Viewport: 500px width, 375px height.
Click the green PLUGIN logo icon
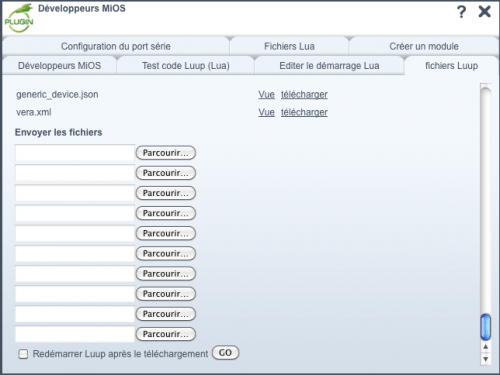pos(19,18)
